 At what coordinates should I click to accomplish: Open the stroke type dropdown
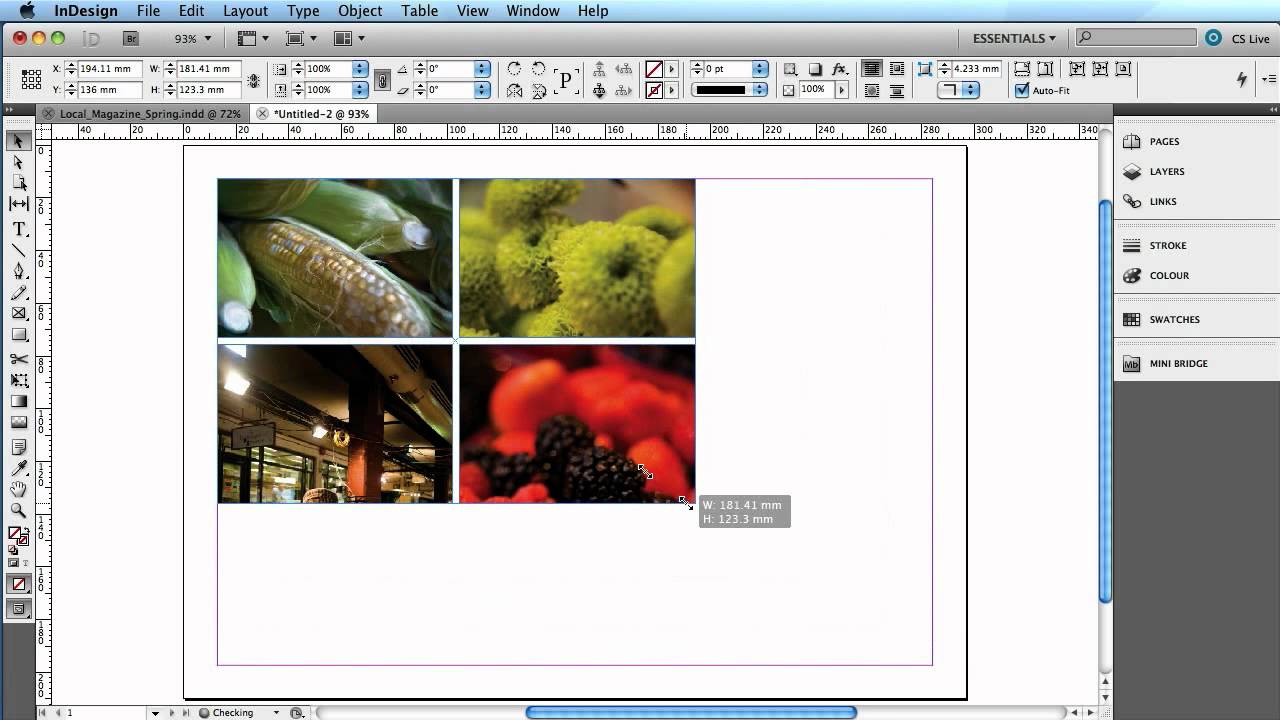(760, 90)
